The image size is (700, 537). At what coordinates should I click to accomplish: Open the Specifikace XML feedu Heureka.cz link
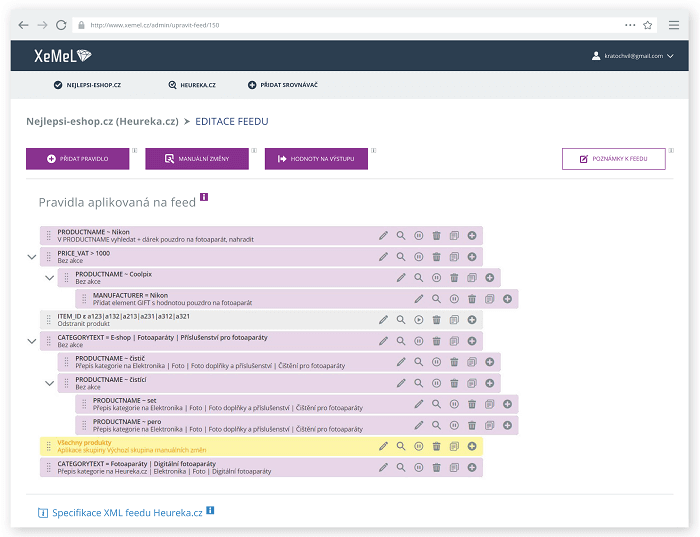pyautogui.click(x=127, y=513)
